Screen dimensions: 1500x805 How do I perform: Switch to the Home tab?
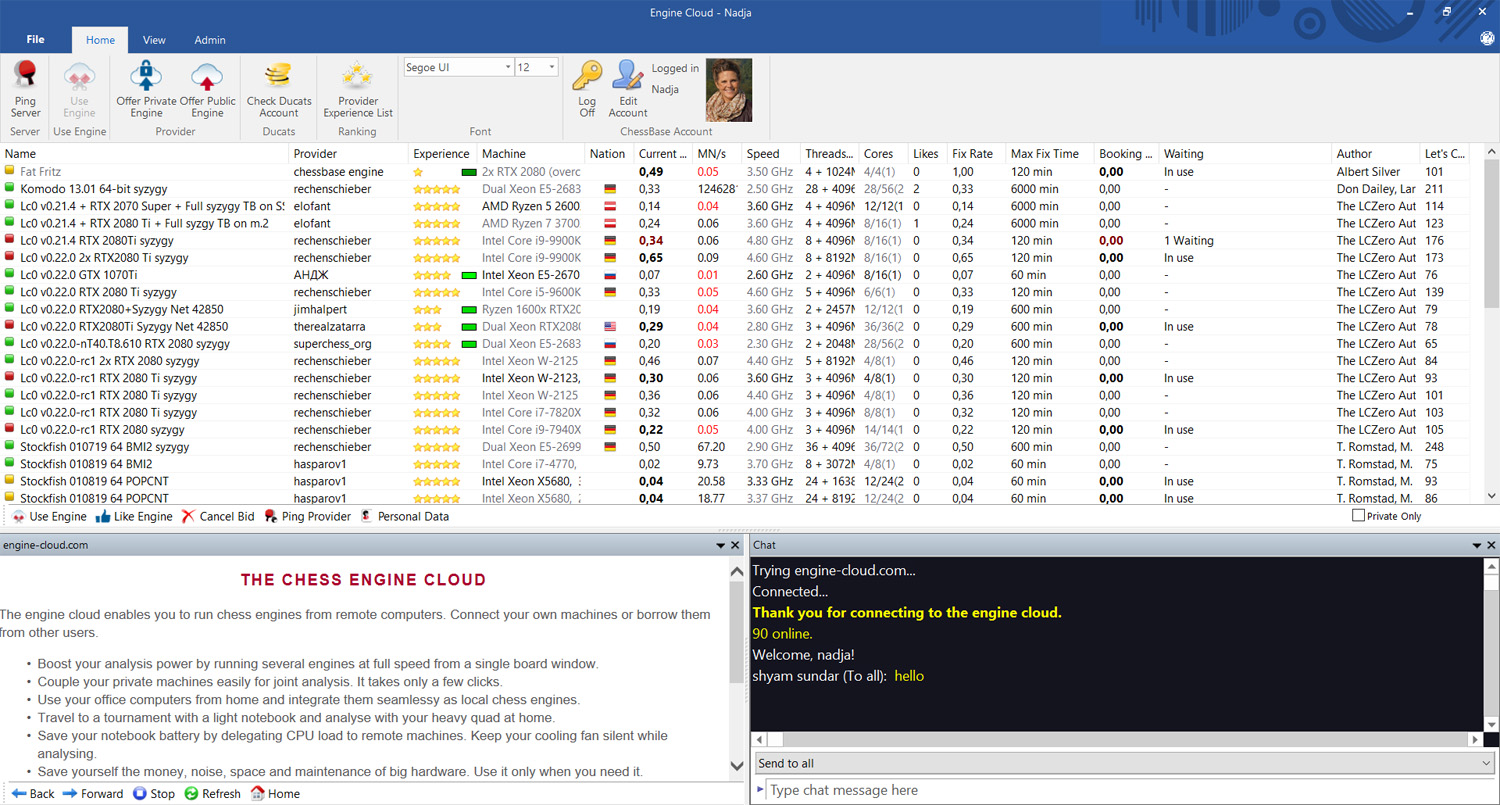(x=100, y=40)
